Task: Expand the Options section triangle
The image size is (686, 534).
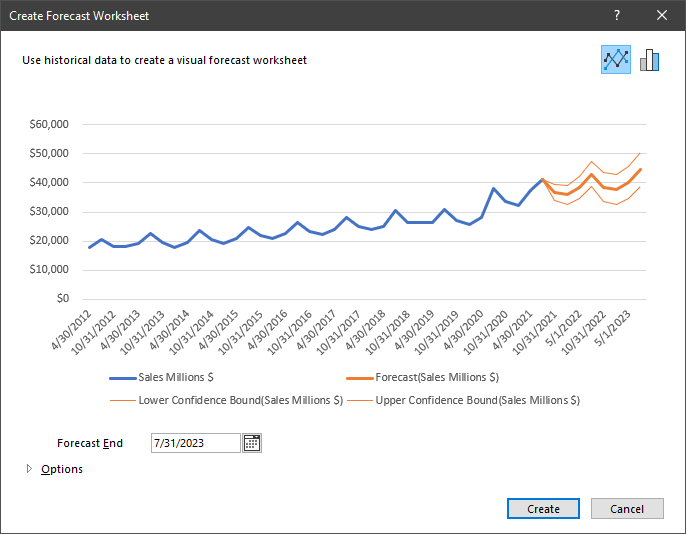Action: (x=29, y=469)
